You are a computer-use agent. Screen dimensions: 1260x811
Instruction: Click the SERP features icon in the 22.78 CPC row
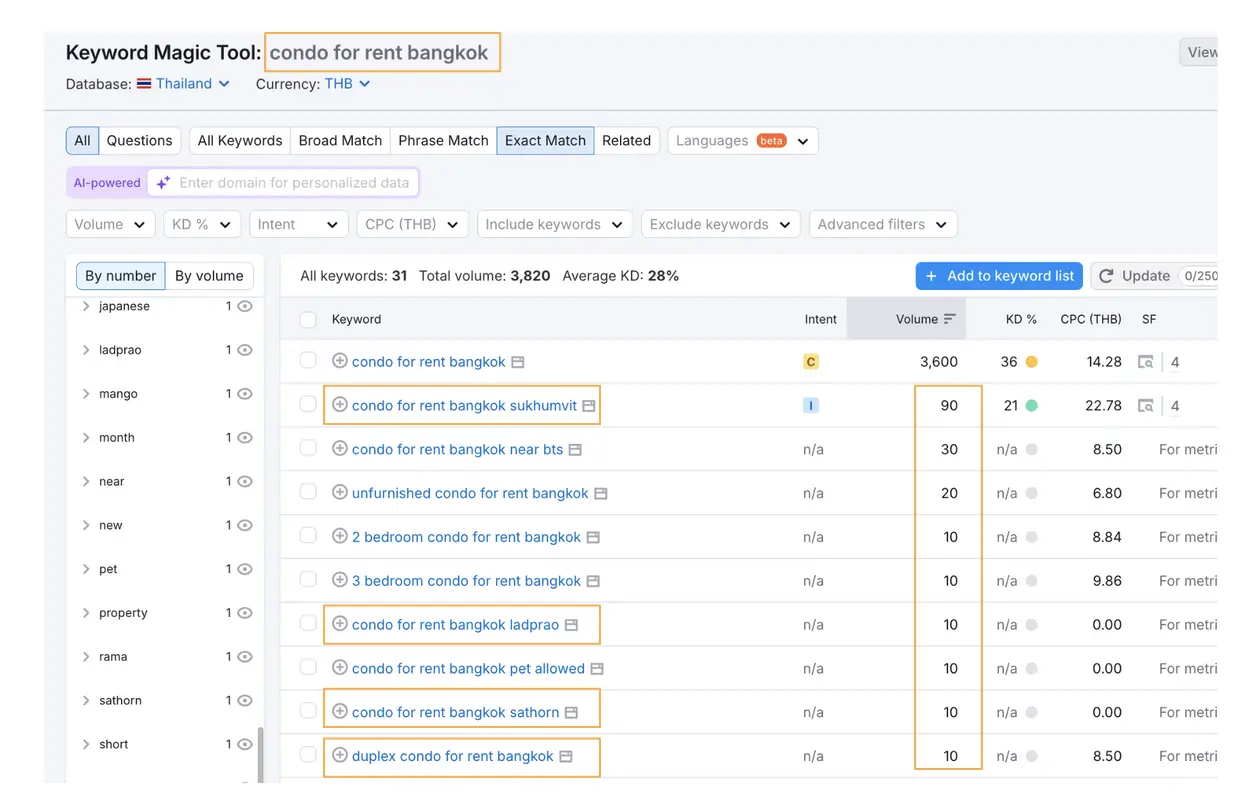pyautogui.click(x=1146, y=406)
